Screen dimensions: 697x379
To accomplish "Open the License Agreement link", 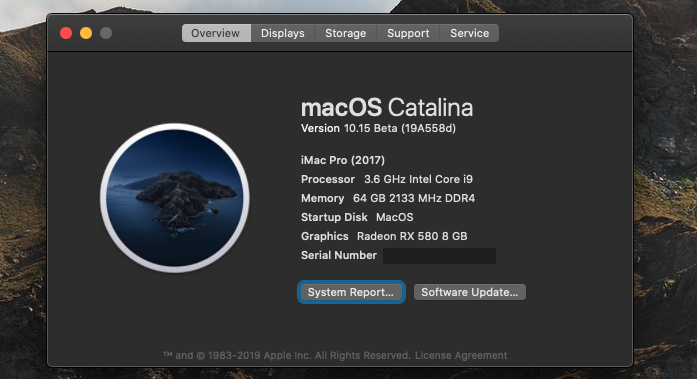I will coord(461,355).
